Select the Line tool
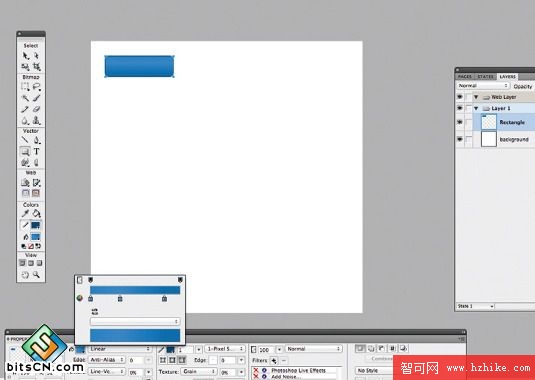Image resolution: width=535 pixels, height=380 pixels. click(25, 140)
